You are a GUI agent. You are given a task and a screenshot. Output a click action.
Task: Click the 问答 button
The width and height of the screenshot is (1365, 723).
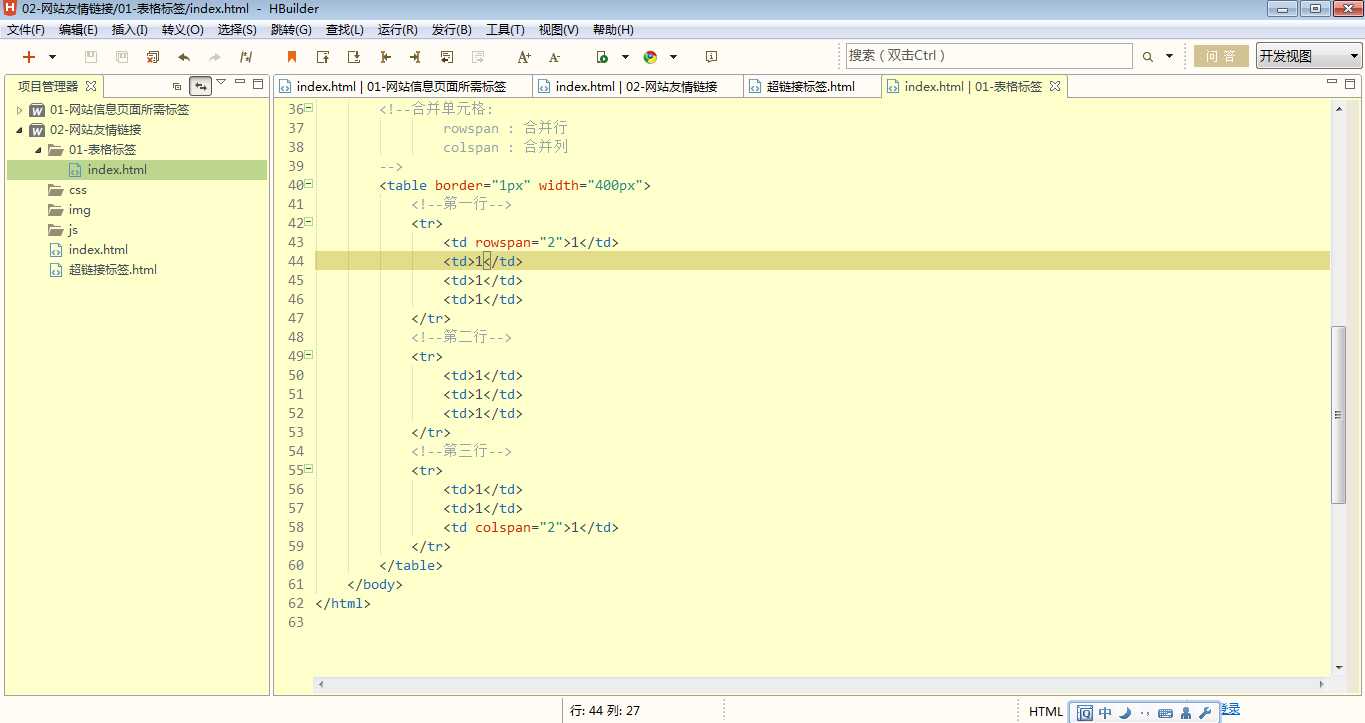(1220, 56)
